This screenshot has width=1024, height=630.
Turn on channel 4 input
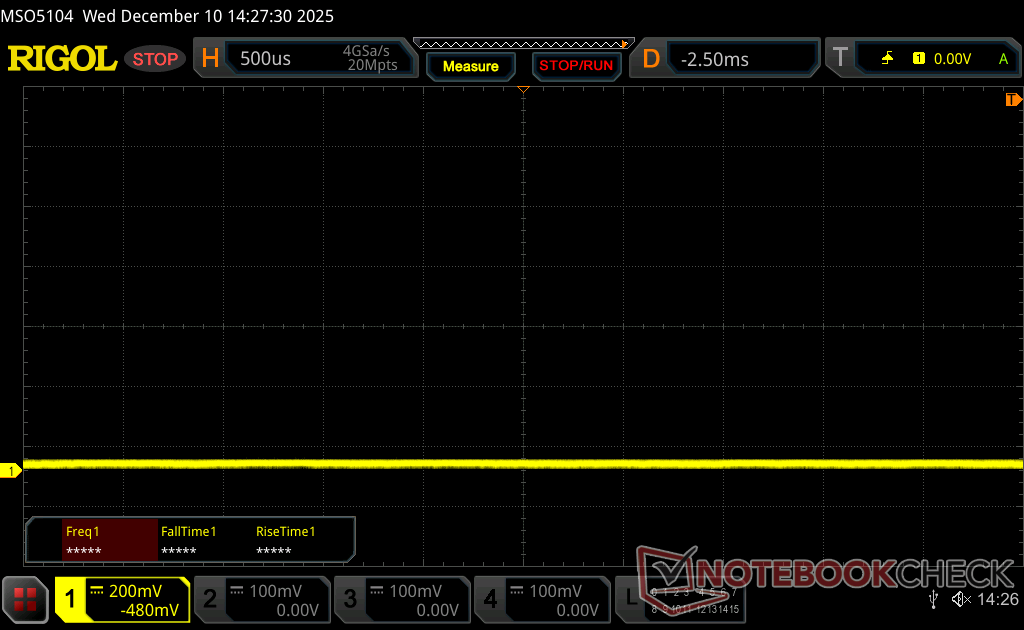[x=541, y=599]
